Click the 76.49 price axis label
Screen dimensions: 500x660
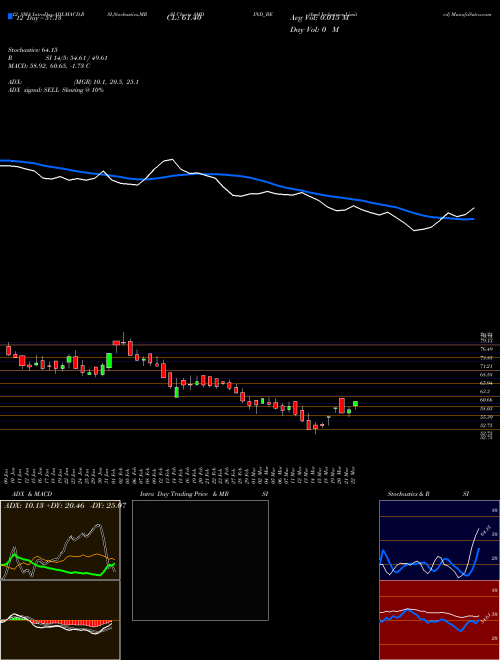(x=486, y=349)
